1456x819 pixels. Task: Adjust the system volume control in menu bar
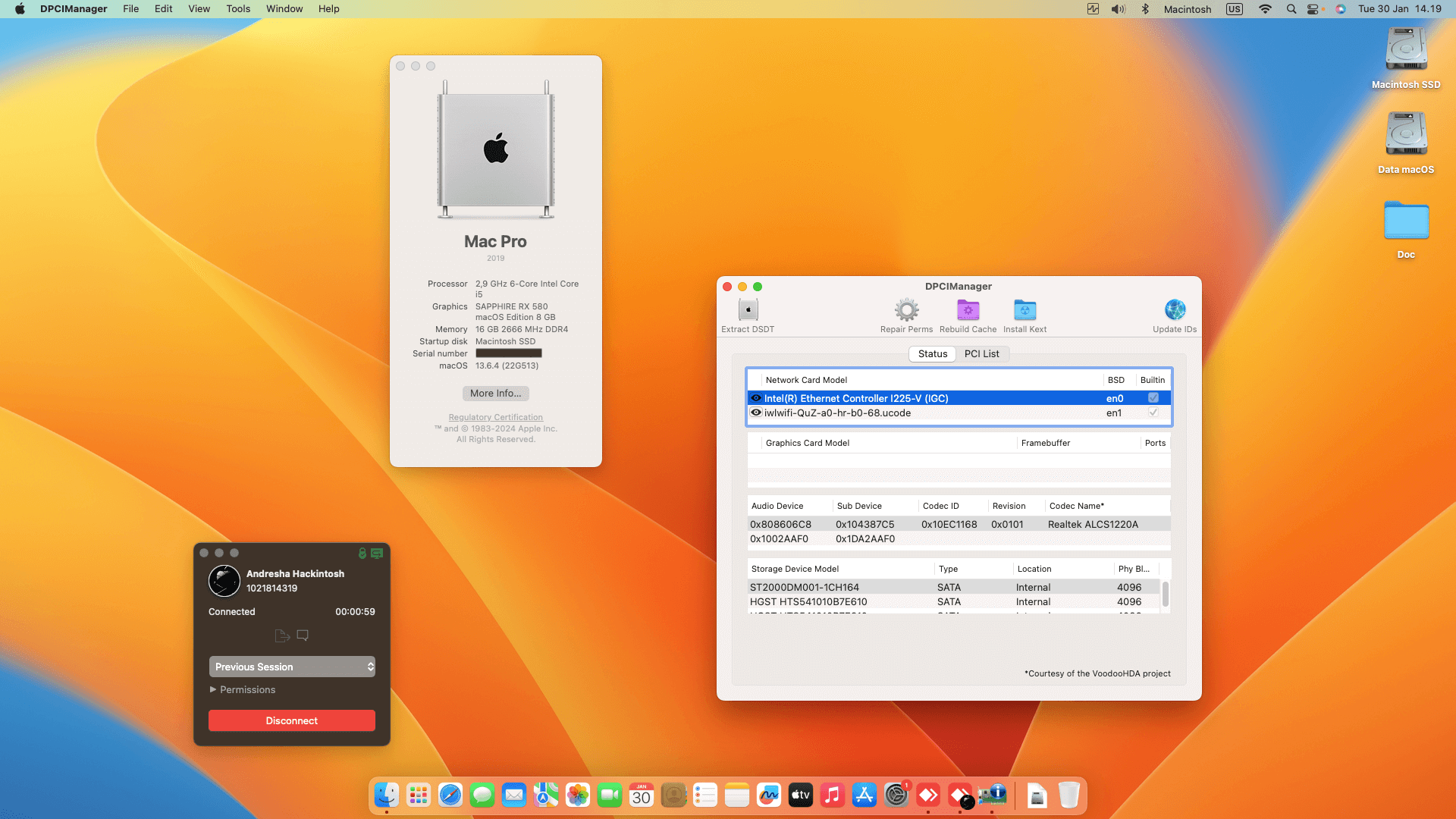click(1117, 9)
